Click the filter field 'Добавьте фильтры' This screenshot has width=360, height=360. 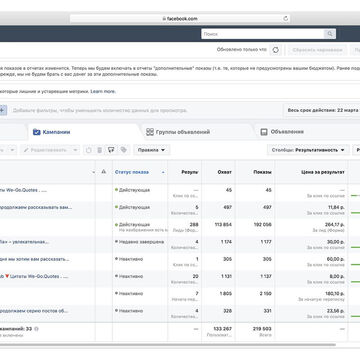click(x=100, y=110)
